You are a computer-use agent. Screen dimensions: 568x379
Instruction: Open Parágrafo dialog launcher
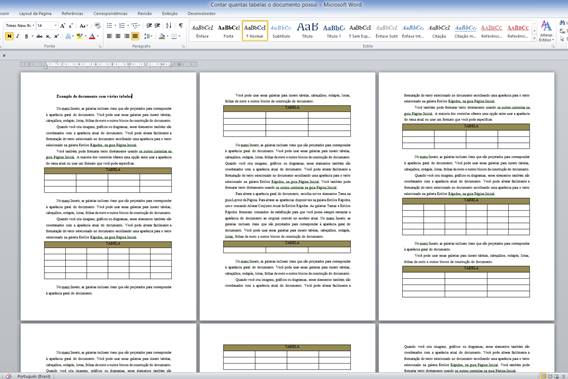point(184,46)
